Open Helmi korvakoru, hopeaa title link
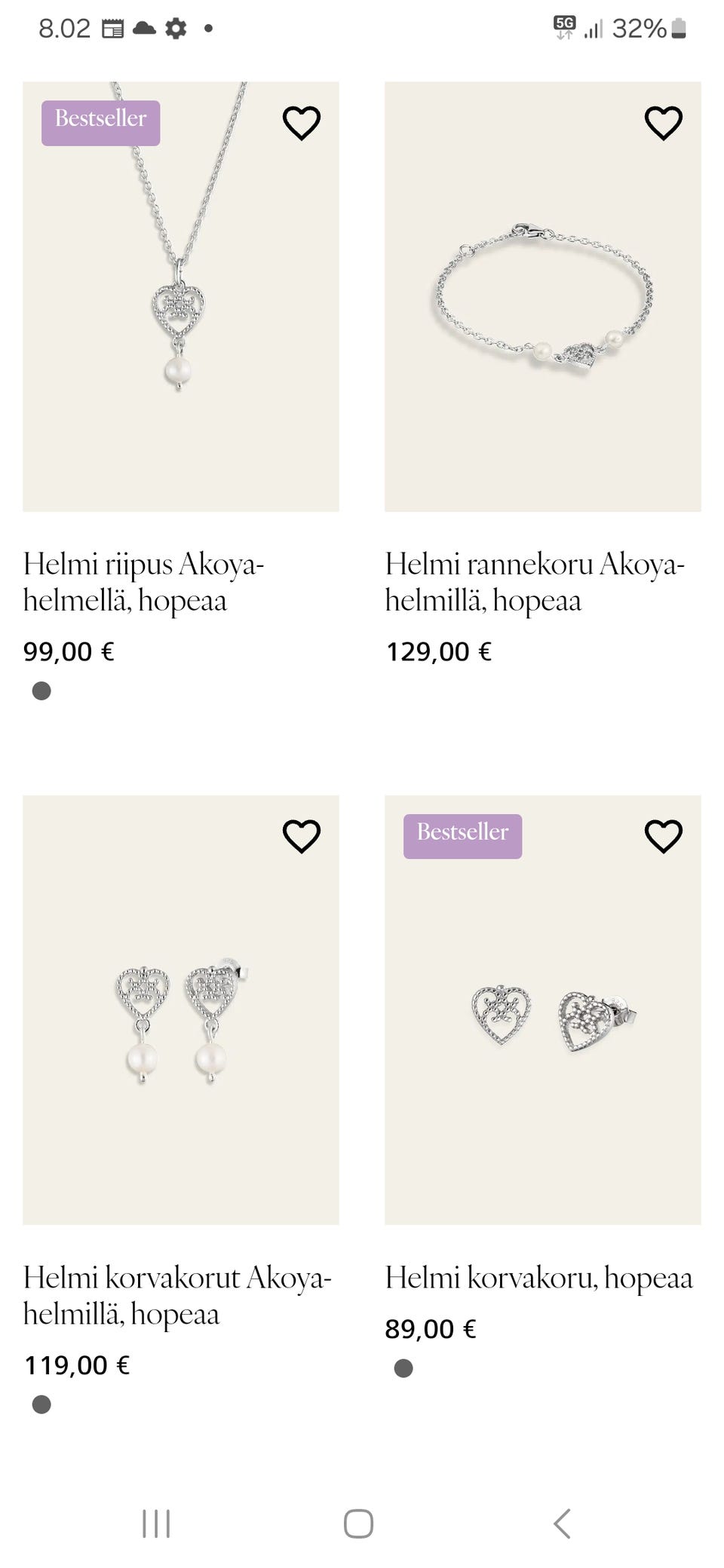 click(x=538, y=1278)
